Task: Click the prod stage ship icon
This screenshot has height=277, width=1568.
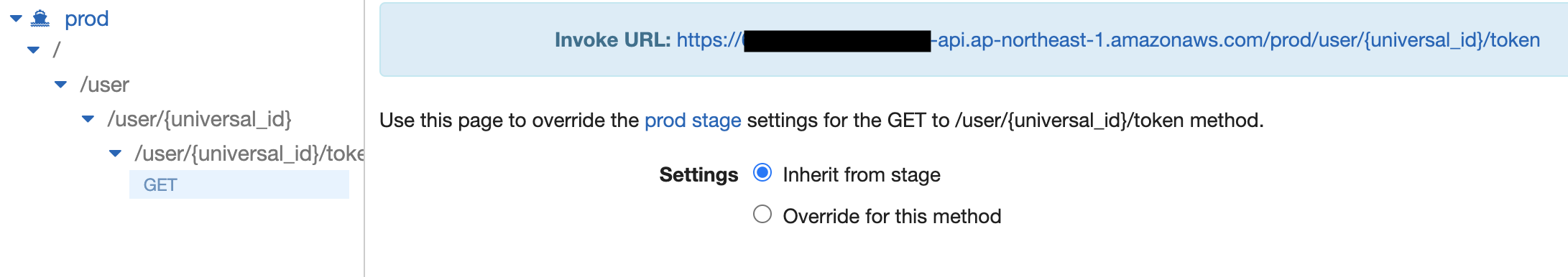Action: [40, 19]
